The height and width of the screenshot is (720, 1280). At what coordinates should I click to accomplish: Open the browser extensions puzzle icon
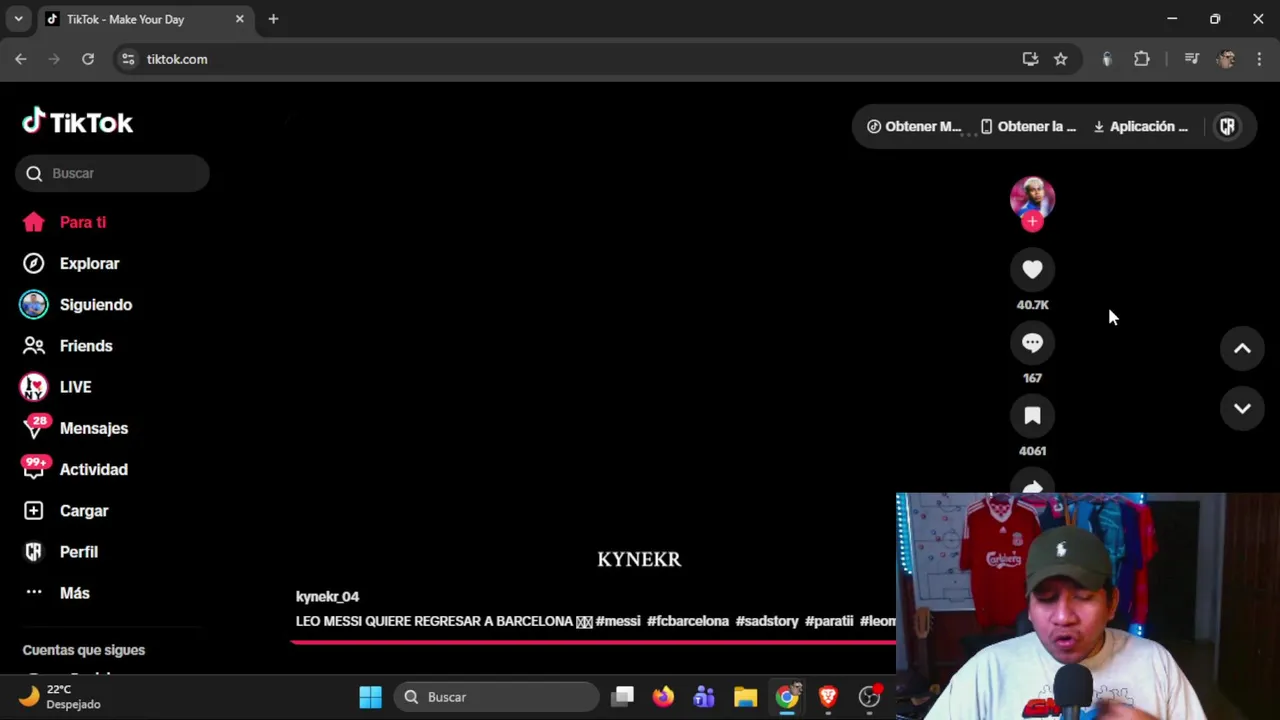(x=1142, y=59)
